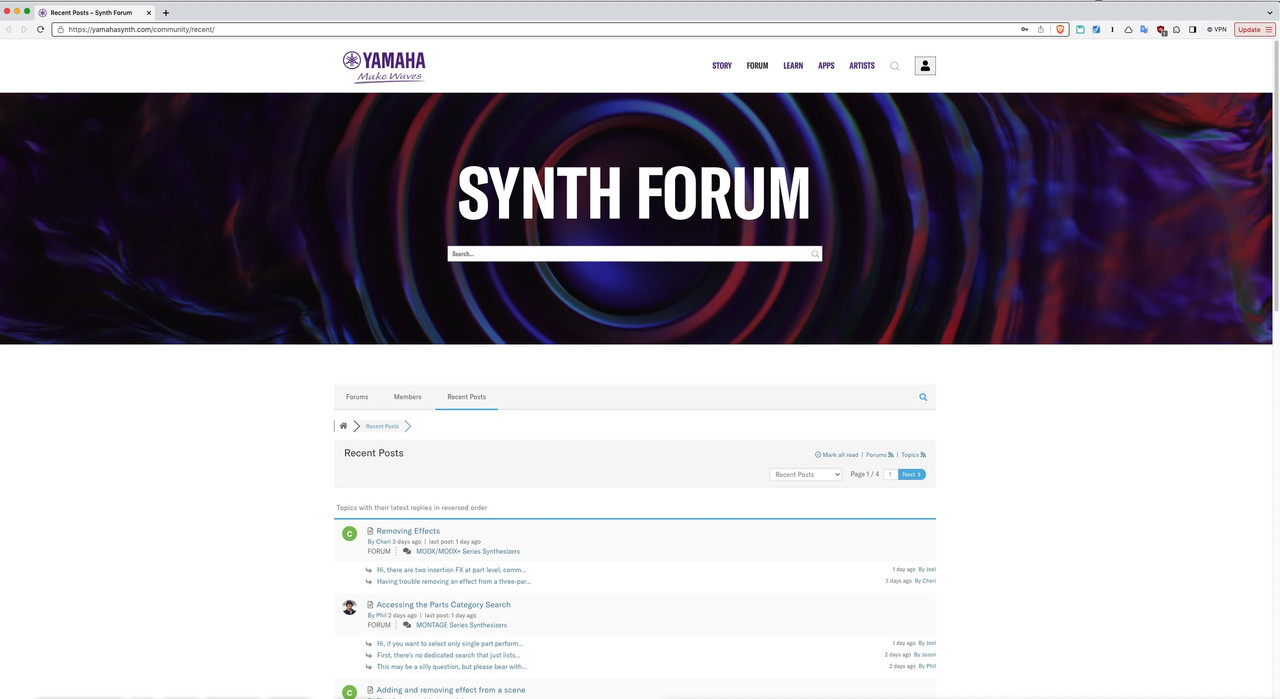
Task: Open reply 'Having trouble removing an effect'
Action: pyautogui.click(x=454, y=581)
